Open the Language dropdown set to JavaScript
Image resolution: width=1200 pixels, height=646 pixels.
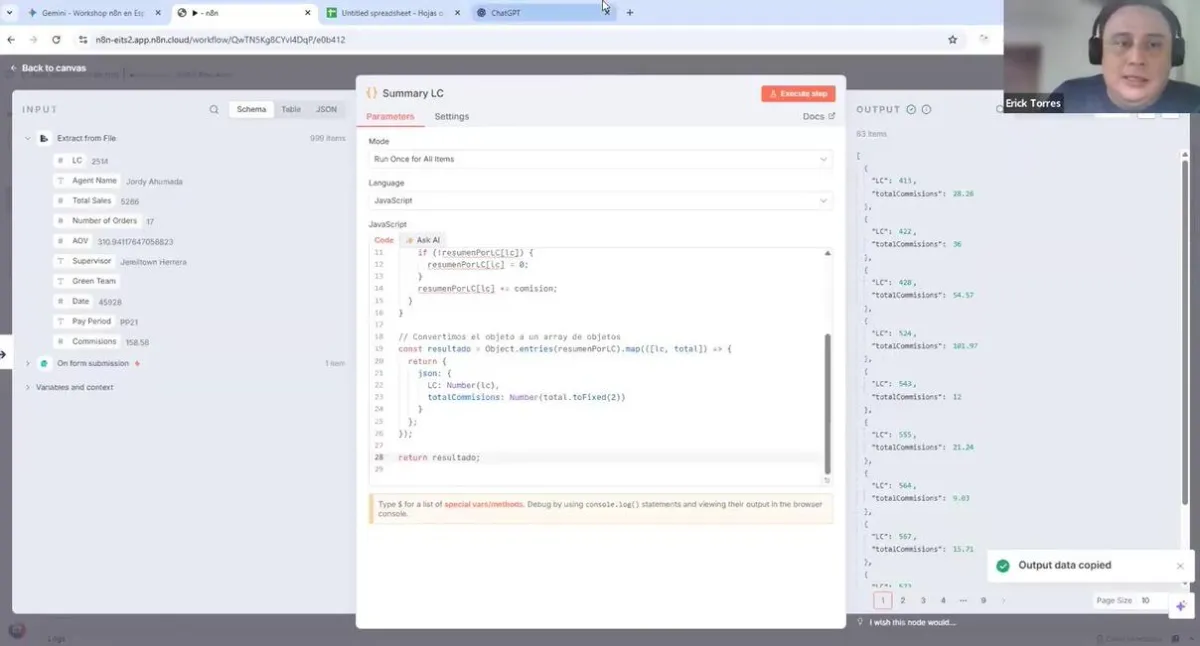click(600, 201)
